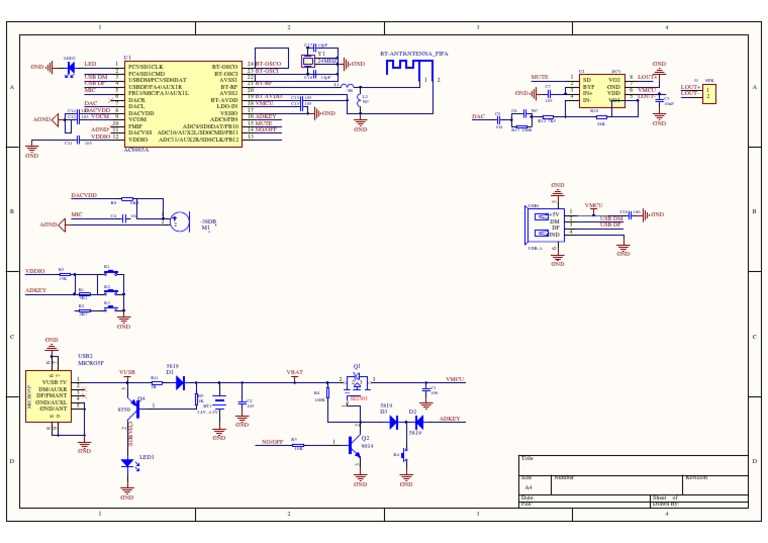
Task: Click the VBAT net label
Action: coord(294,372)
